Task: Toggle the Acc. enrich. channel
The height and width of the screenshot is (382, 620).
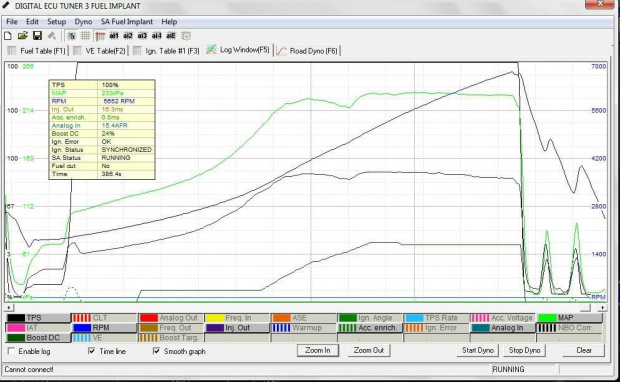Action: point(370,328)
